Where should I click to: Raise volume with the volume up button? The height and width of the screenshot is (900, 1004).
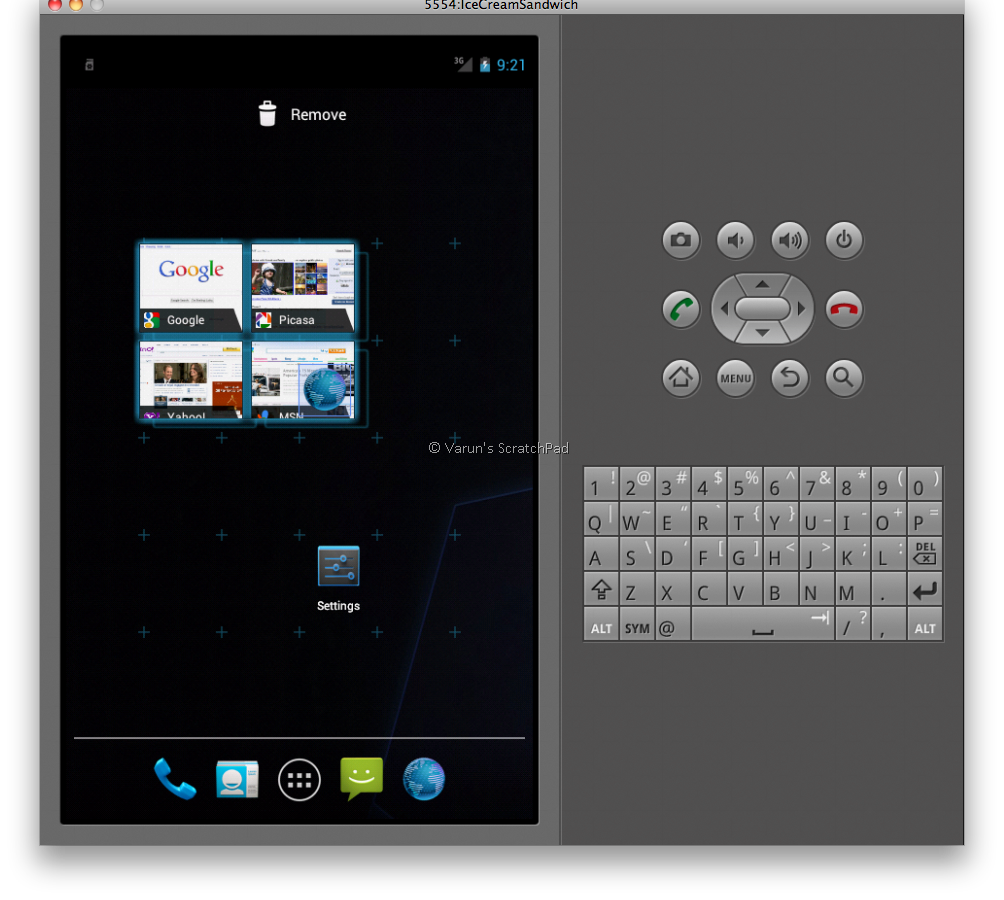coord(789,240)
